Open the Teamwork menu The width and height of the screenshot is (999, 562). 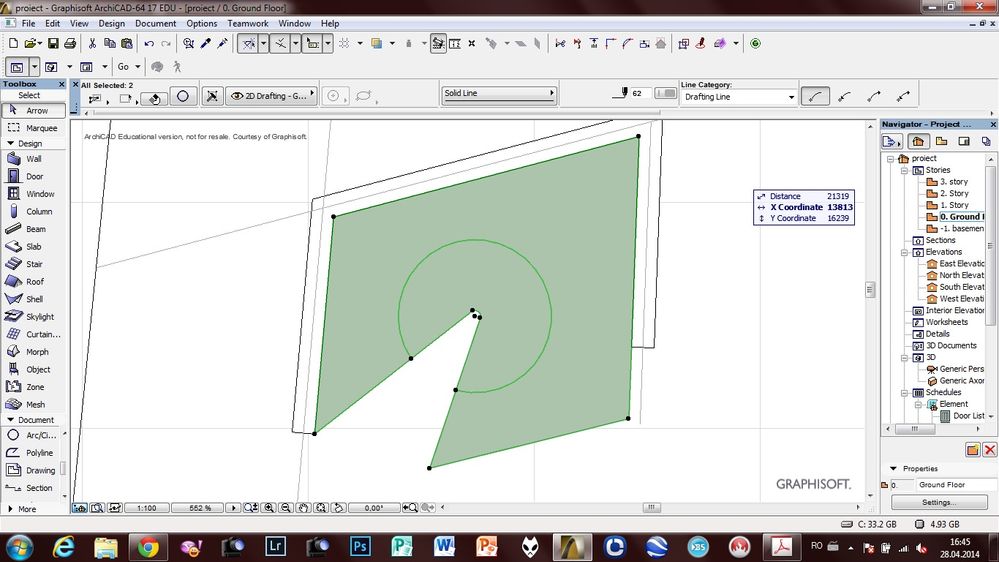(247, 23)
